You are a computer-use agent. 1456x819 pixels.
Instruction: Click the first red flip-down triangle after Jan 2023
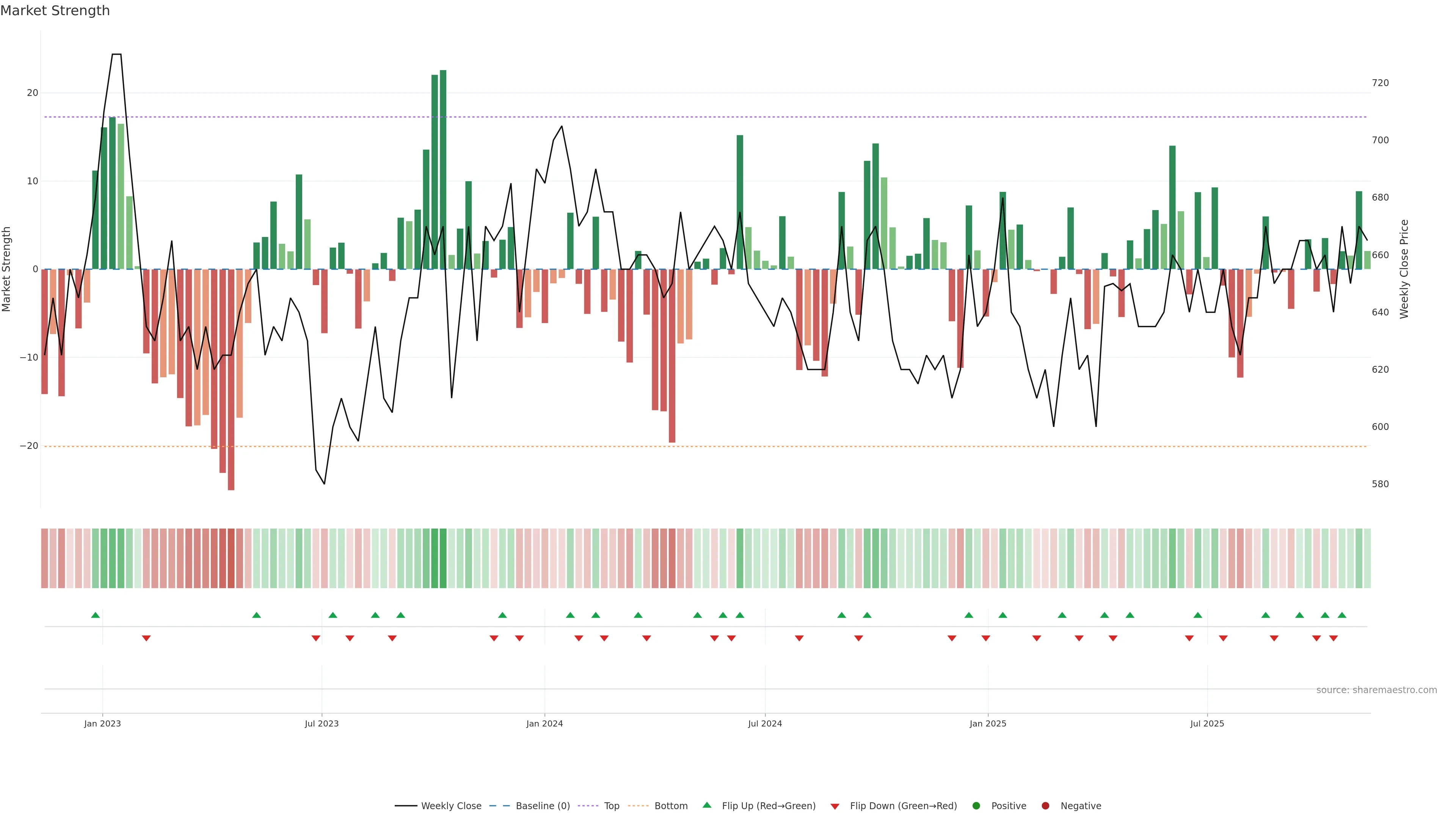click(x=146, y=638)
